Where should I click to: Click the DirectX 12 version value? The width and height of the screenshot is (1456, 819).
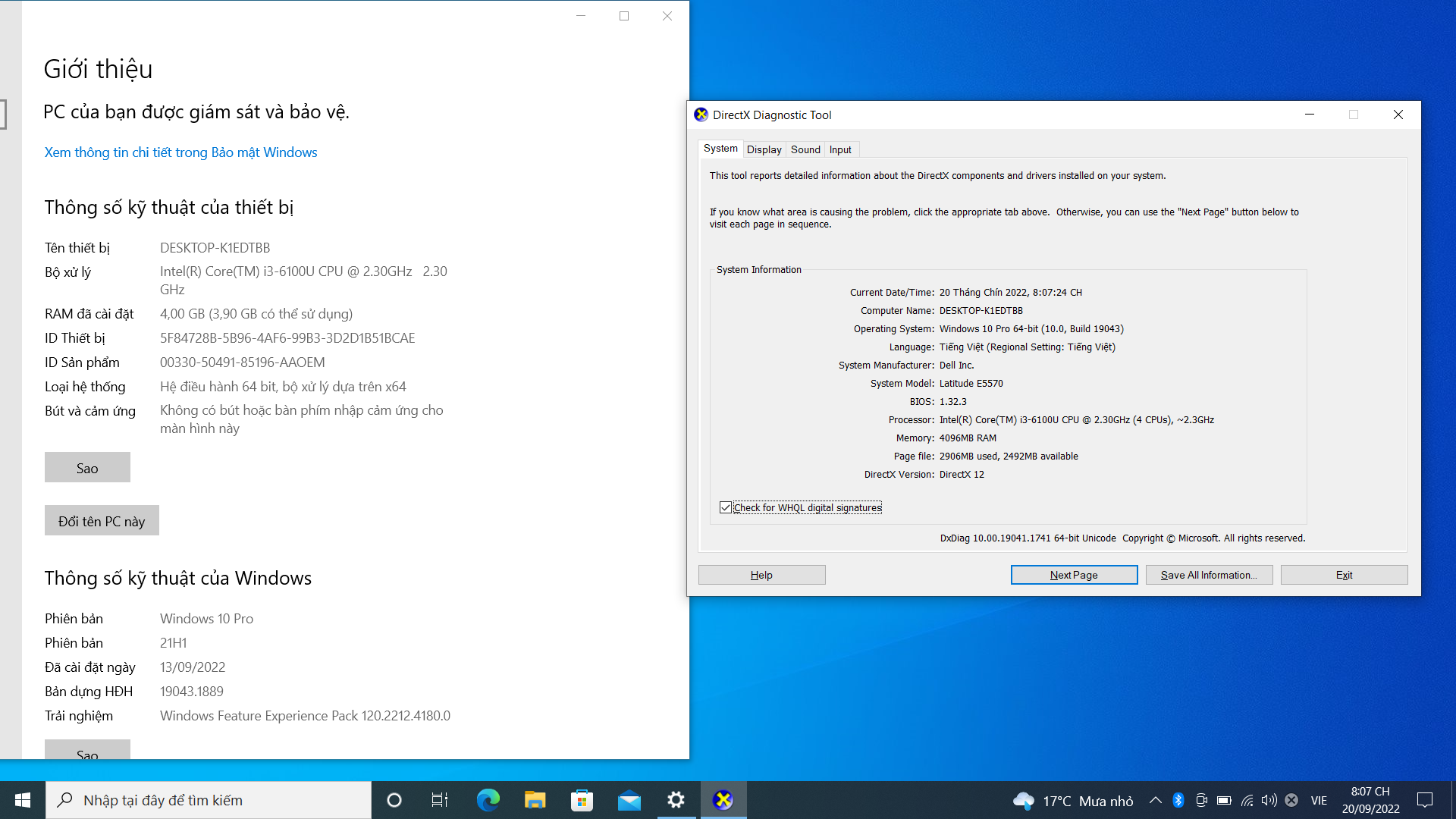click(962, 475)
